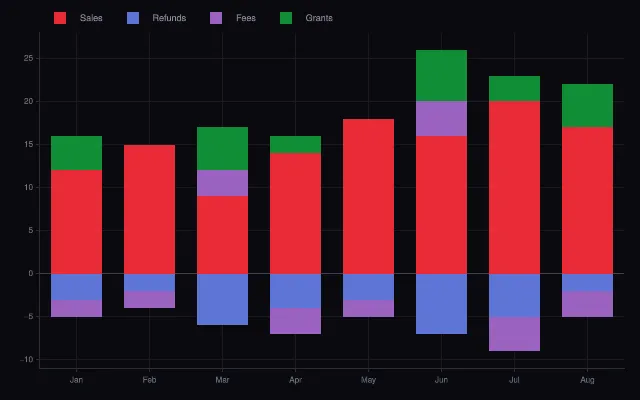640x400 pixels.
Task: Select the green Grants segment for Jan
Action: pyautogui.click(x=76, y=153)
